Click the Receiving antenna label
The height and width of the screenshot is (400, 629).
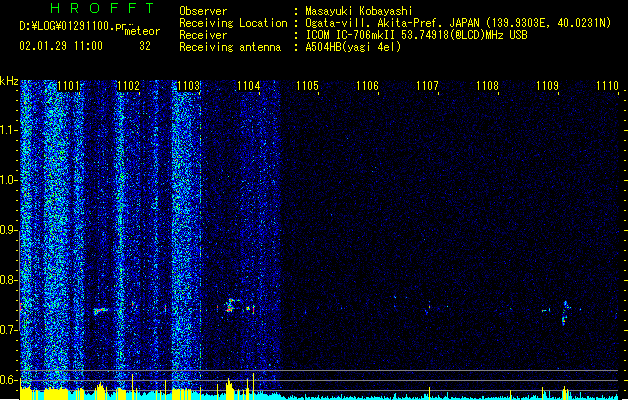[x=230, y=47]
